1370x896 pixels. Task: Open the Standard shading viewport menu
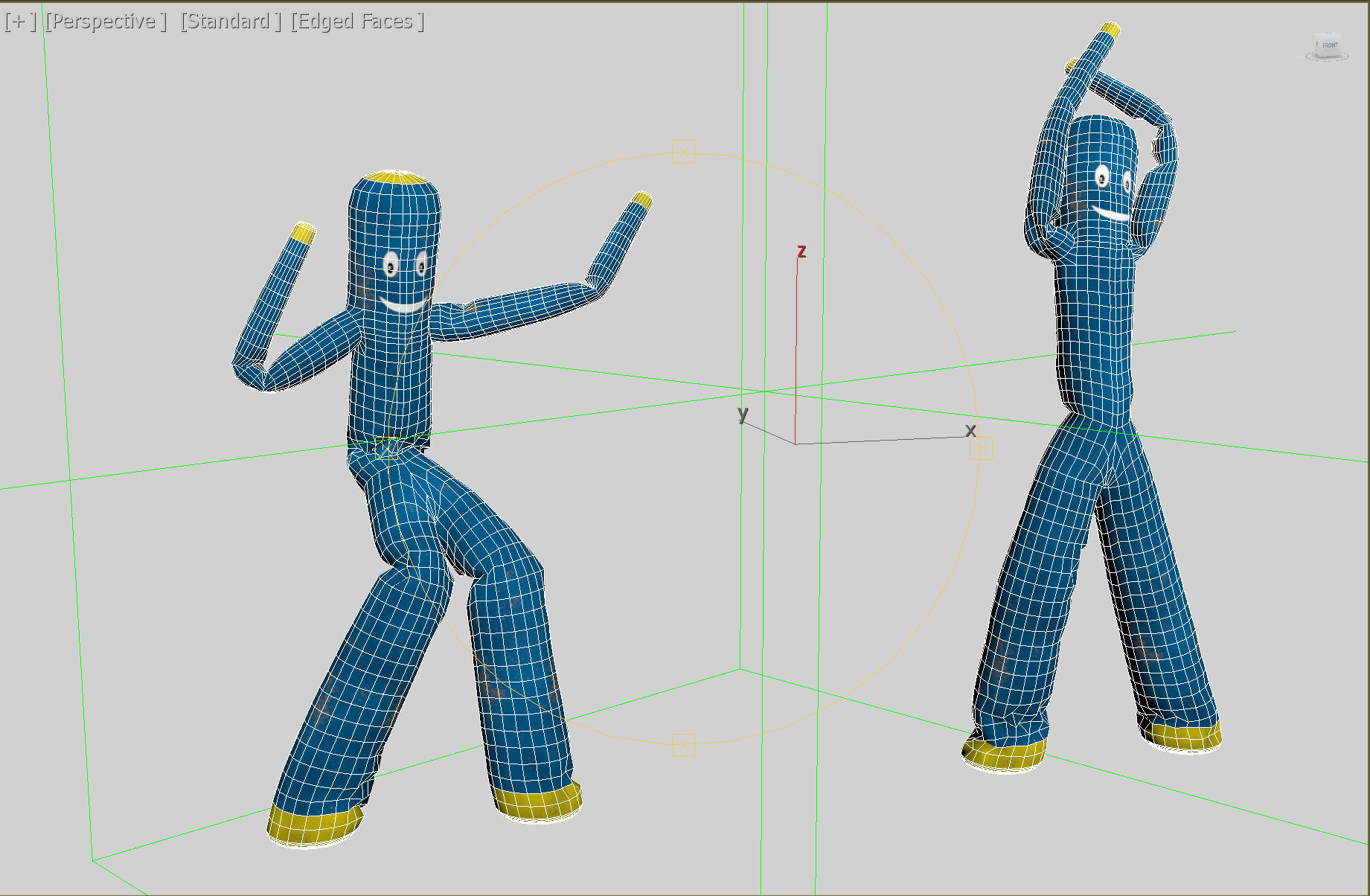click(231, 22)
